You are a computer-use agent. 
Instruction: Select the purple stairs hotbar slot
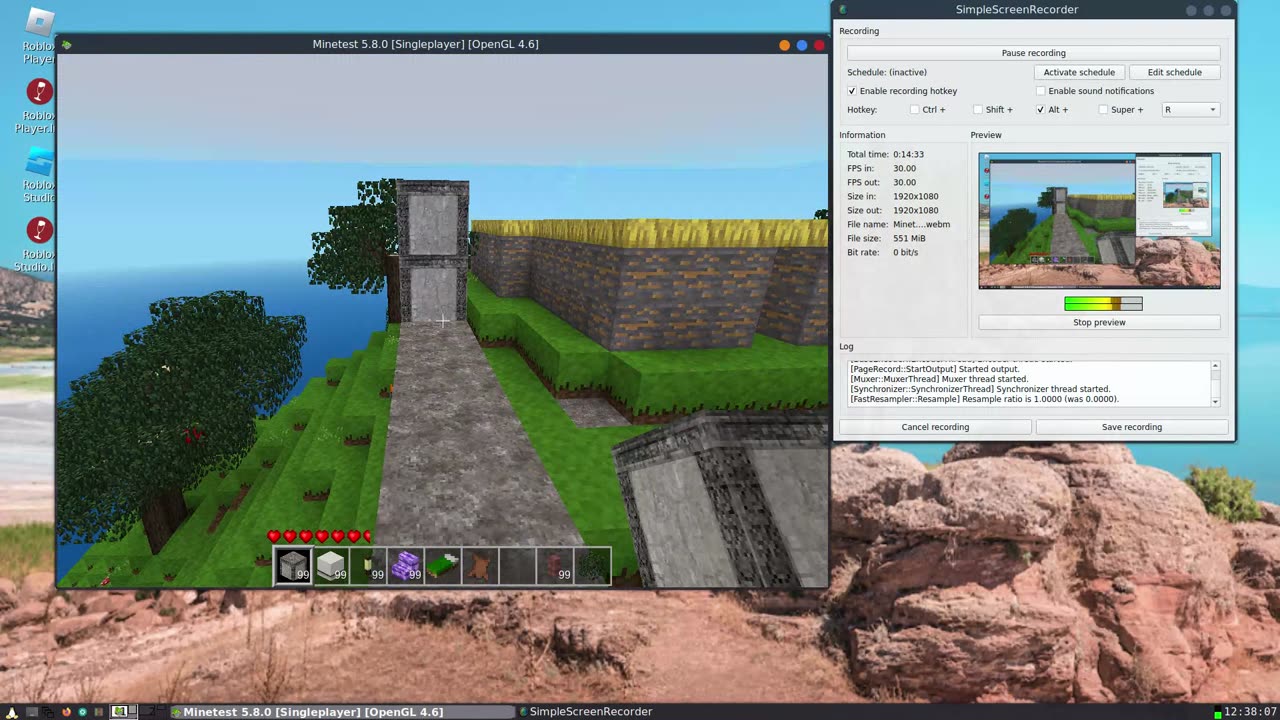(405, 566)
